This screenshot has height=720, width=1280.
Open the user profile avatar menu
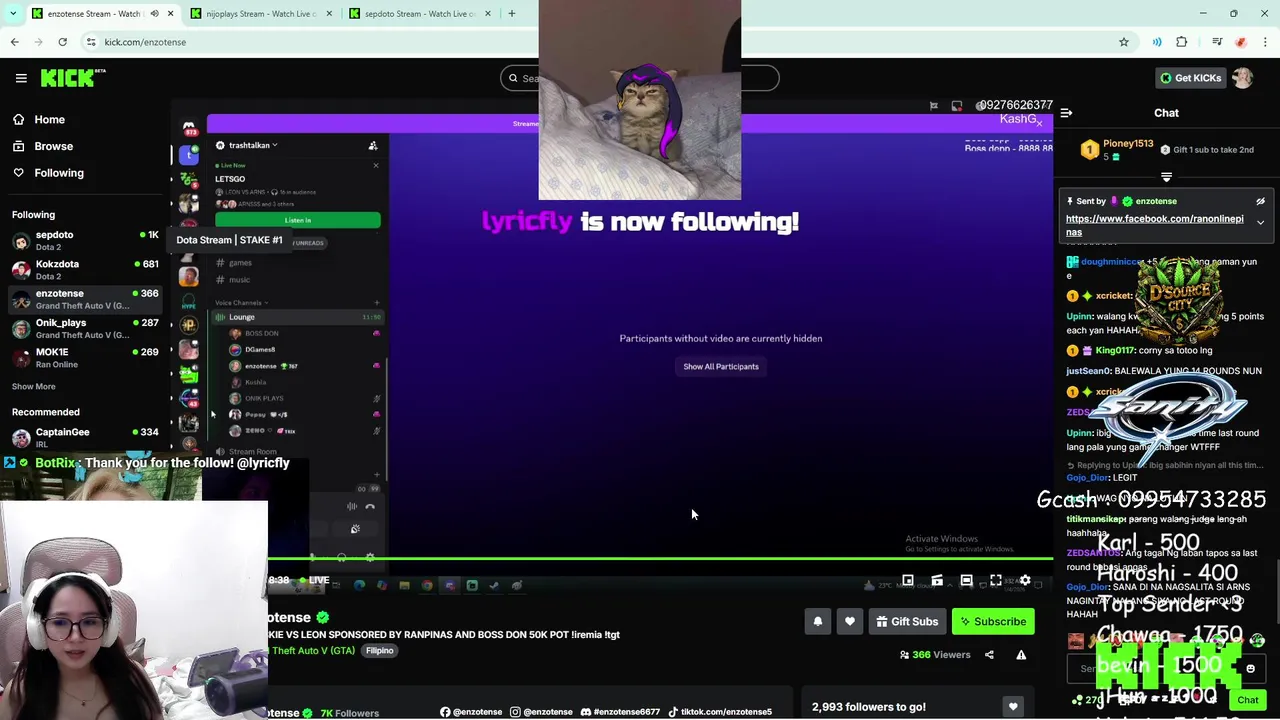pyautogui.click(x=1243, y=78)
